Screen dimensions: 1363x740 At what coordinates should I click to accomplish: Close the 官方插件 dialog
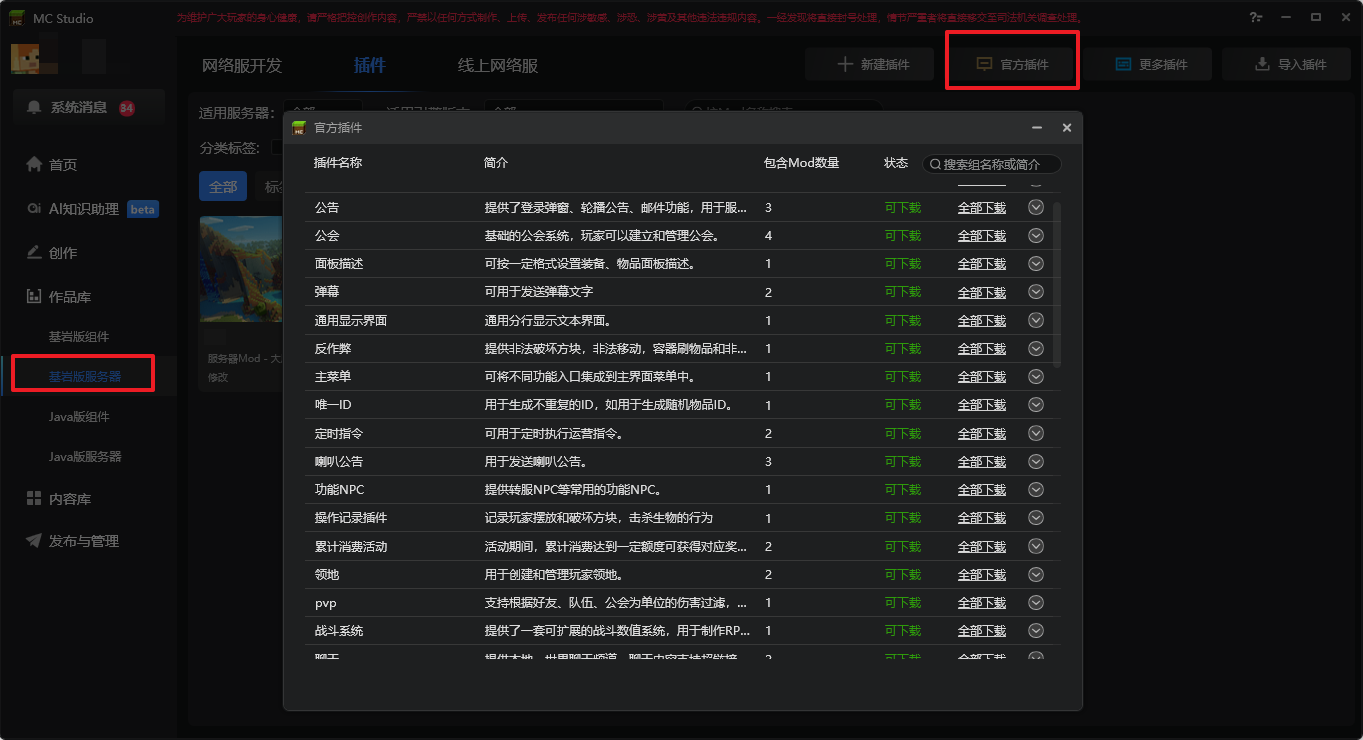tap(1067, 128)
